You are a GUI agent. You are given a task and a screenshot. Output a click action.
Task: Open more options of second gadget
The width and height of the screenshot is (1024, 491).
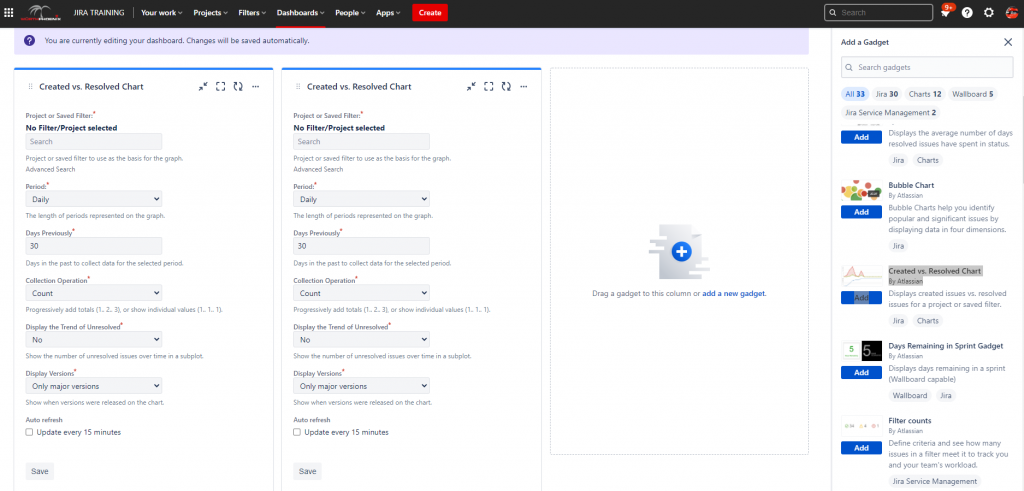[523, 86]
